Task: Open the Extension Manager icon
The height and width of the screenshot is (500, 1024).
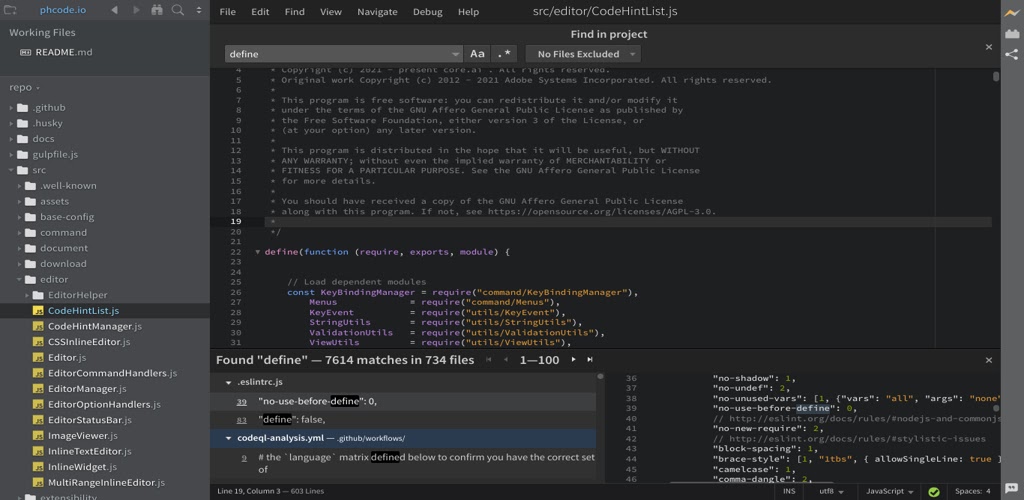Action: pyautogui.click(x=1011, y=35)
